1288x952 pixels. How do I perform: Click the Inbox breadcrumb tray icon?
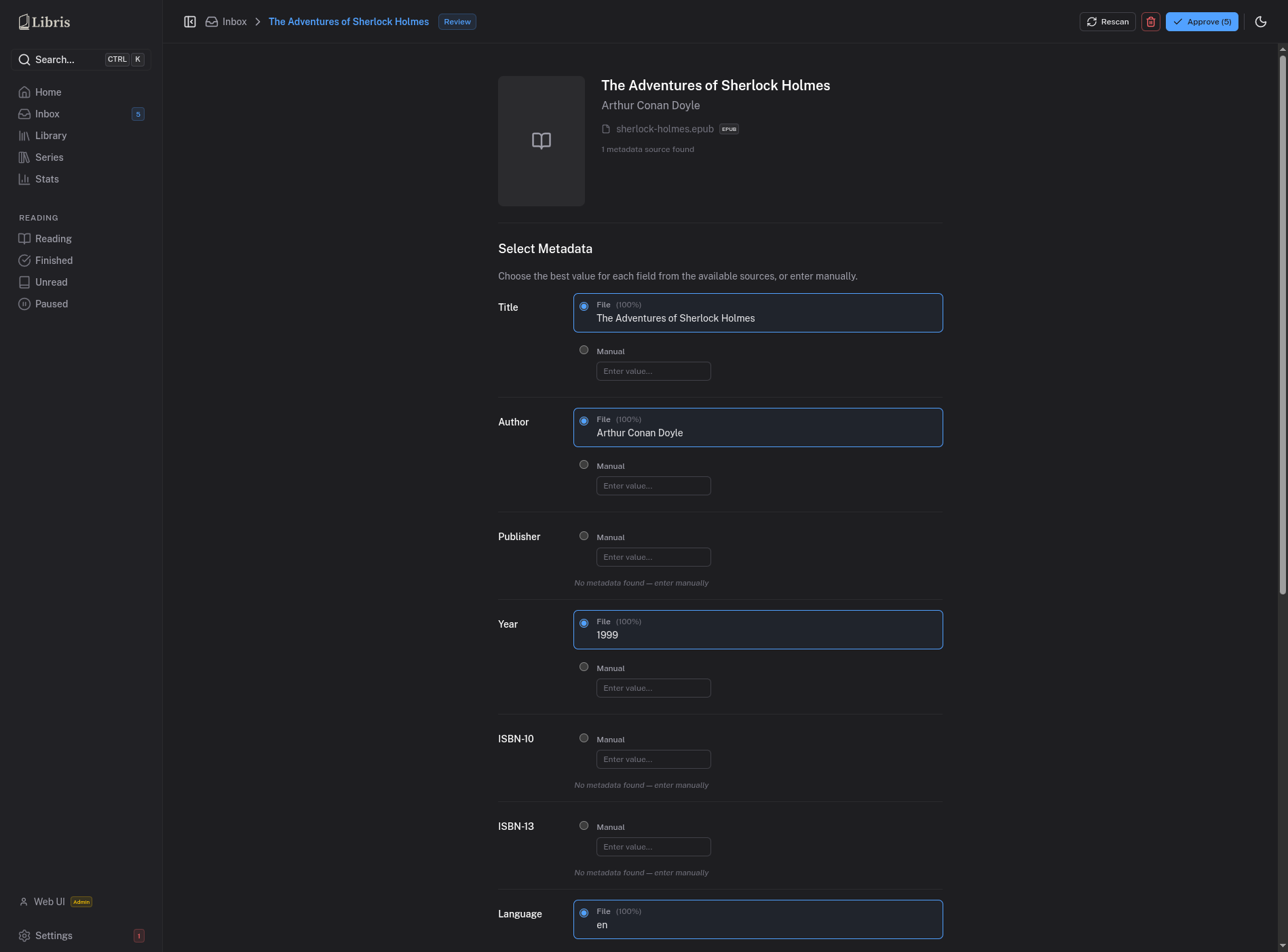(x=212, y=22)
